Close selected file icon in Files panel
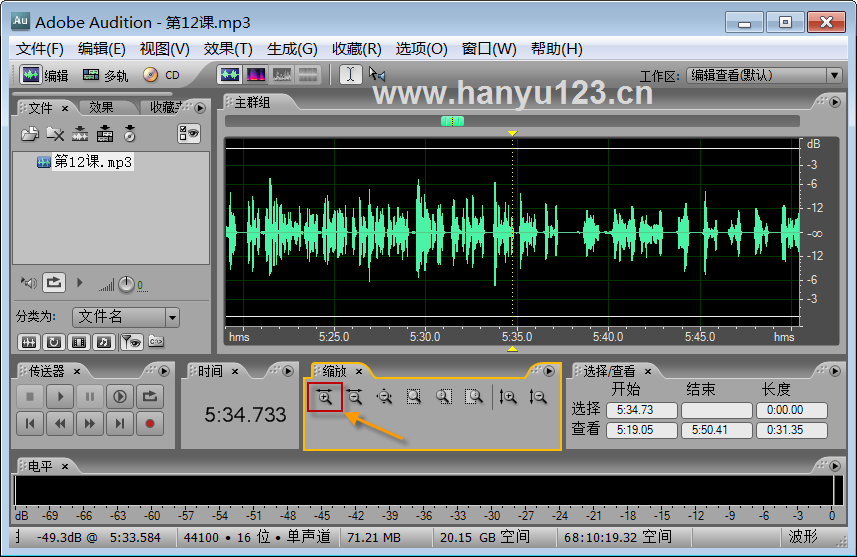Viewport: 857px width, 557px height. pos(55,134)
